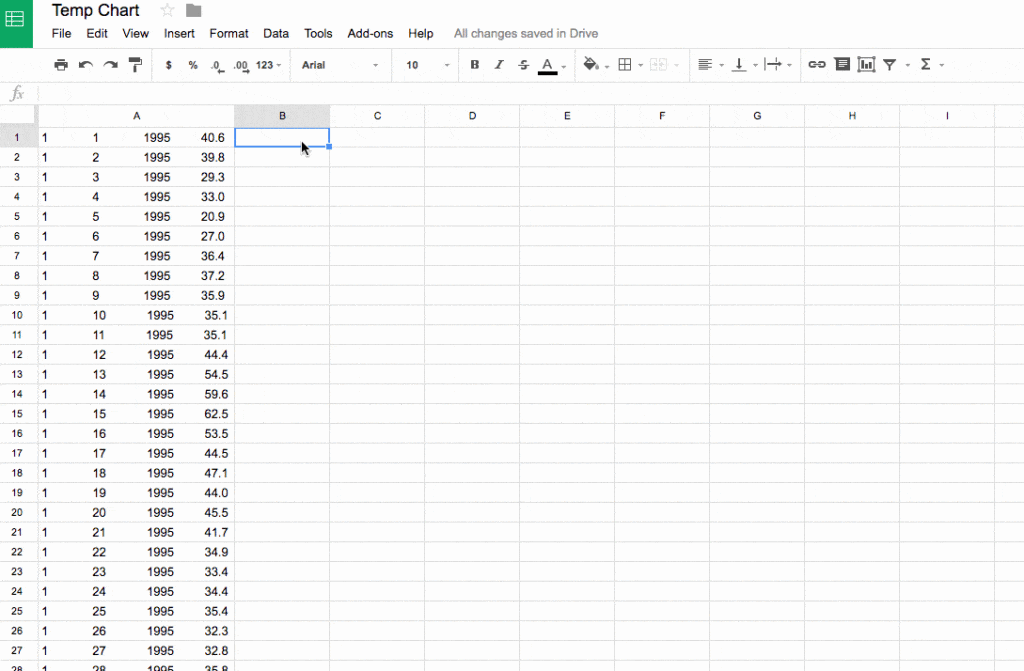Open the Tools menu
Viewport: 1024px width, 671px height.
(318, 33)
